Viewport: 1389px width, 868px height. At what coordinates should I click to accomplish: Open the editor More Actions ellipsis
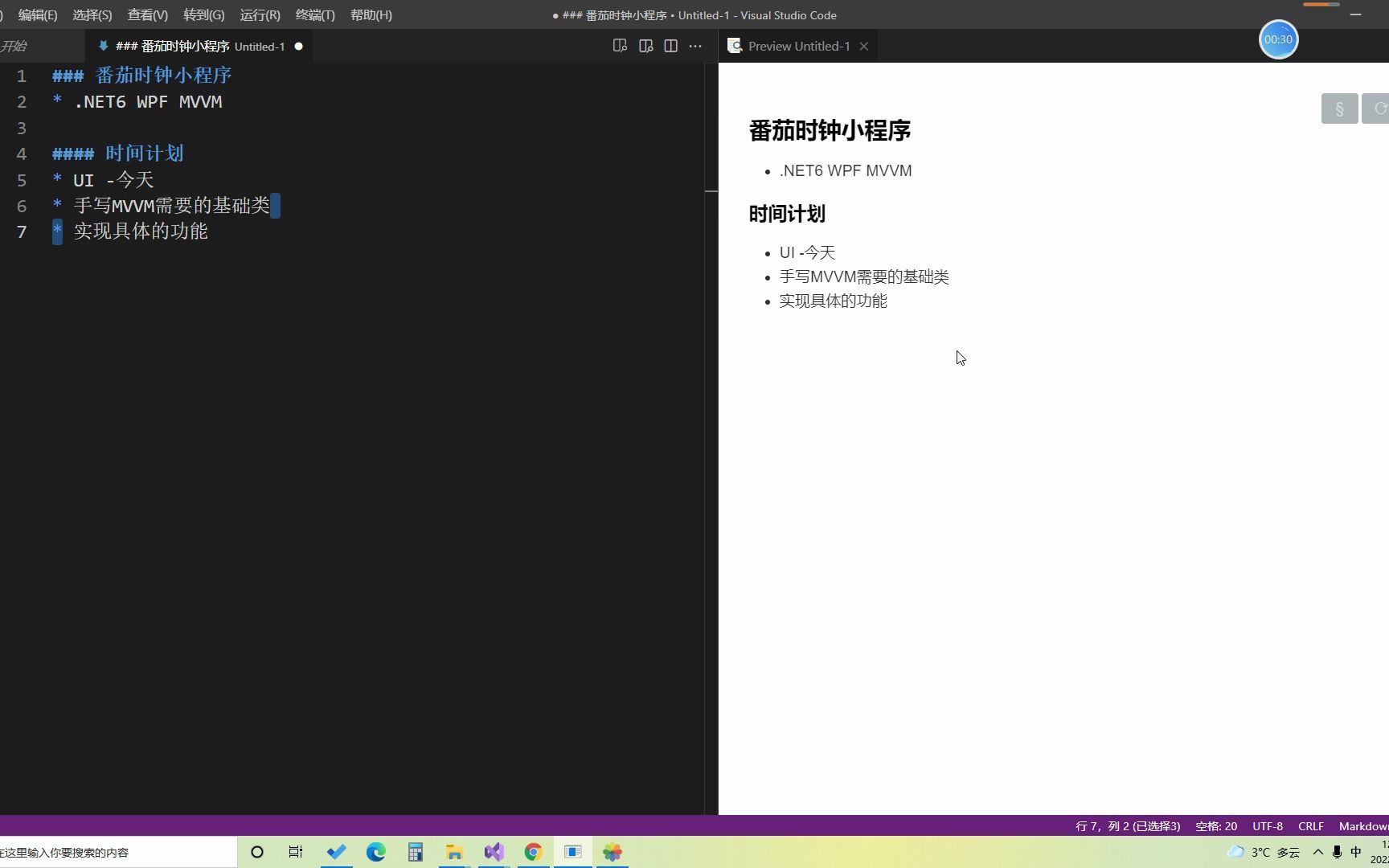click(695, 46)
